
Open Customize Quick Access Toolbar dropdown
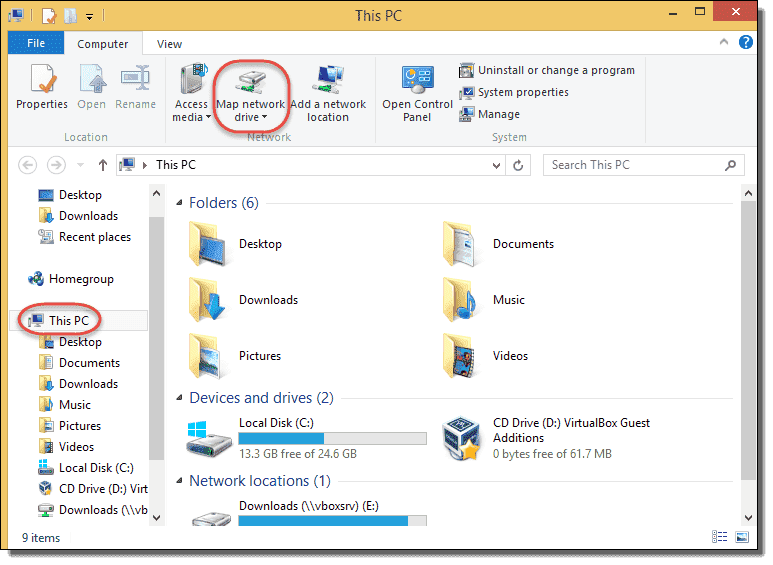[89, 17]
